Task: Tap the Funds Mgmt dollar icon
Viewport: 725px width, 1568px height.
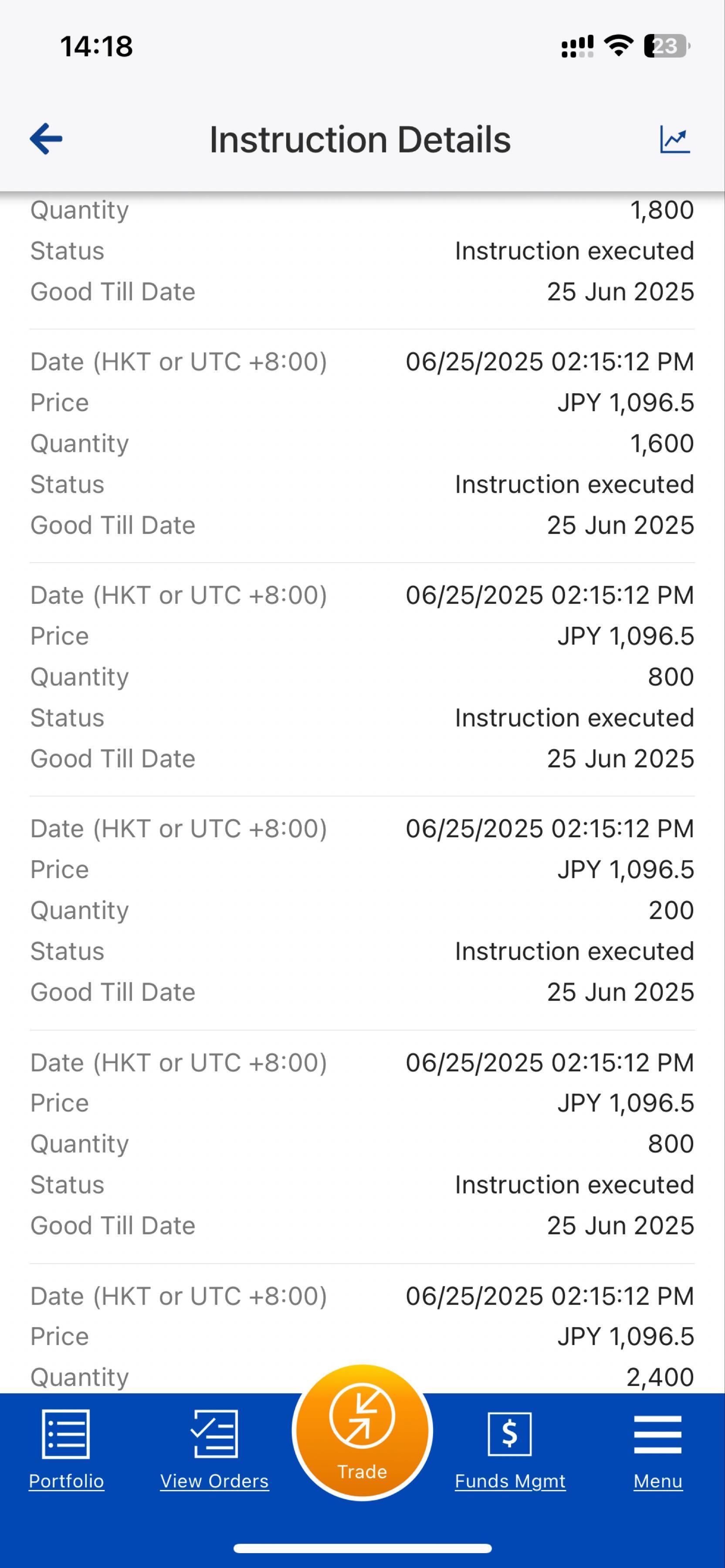Action: click(x=509, y=1434)
